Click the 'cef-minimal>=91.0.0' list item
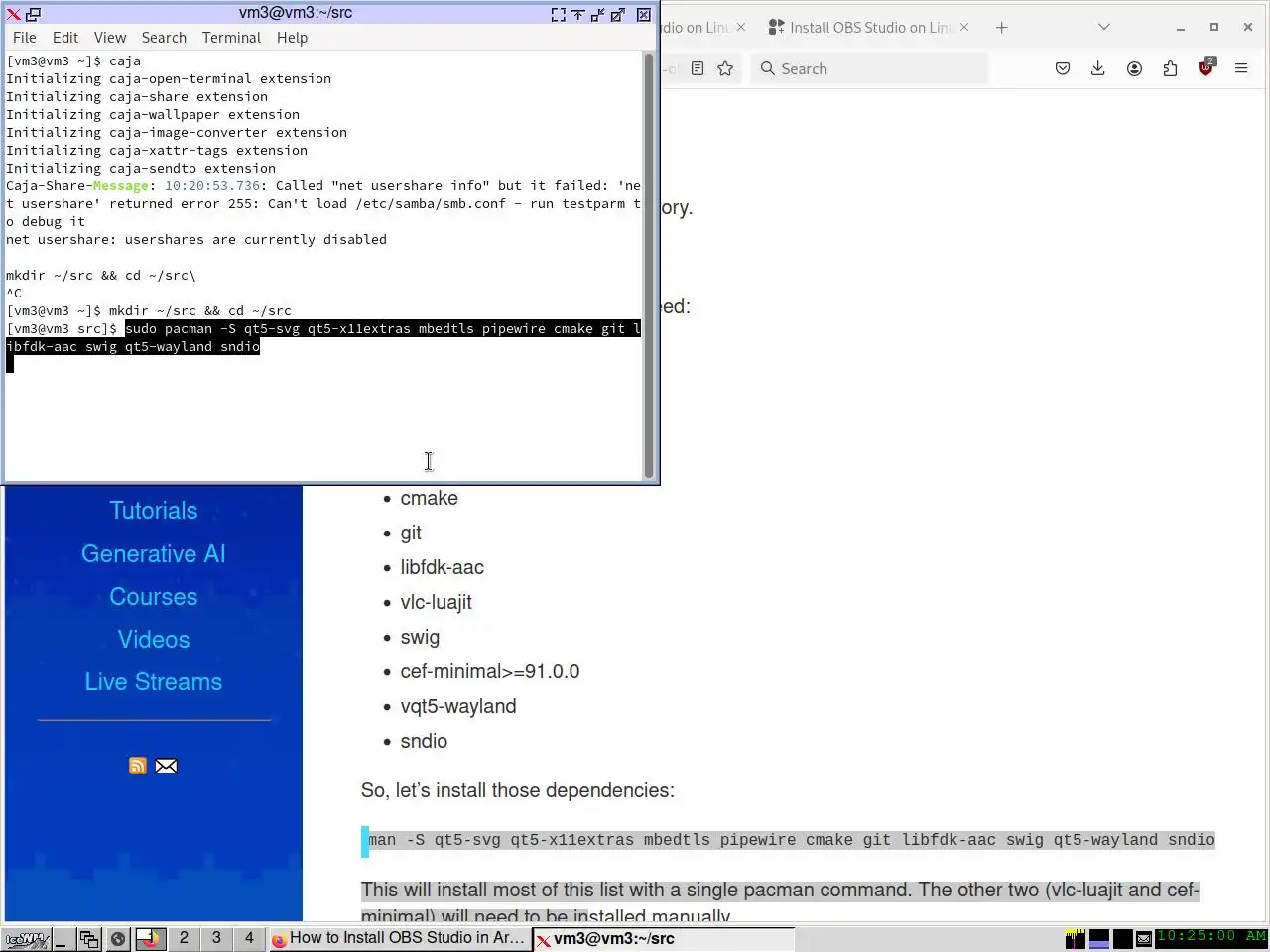The width and height of the screenshot is (1270, 952). [x=490, y=672]
